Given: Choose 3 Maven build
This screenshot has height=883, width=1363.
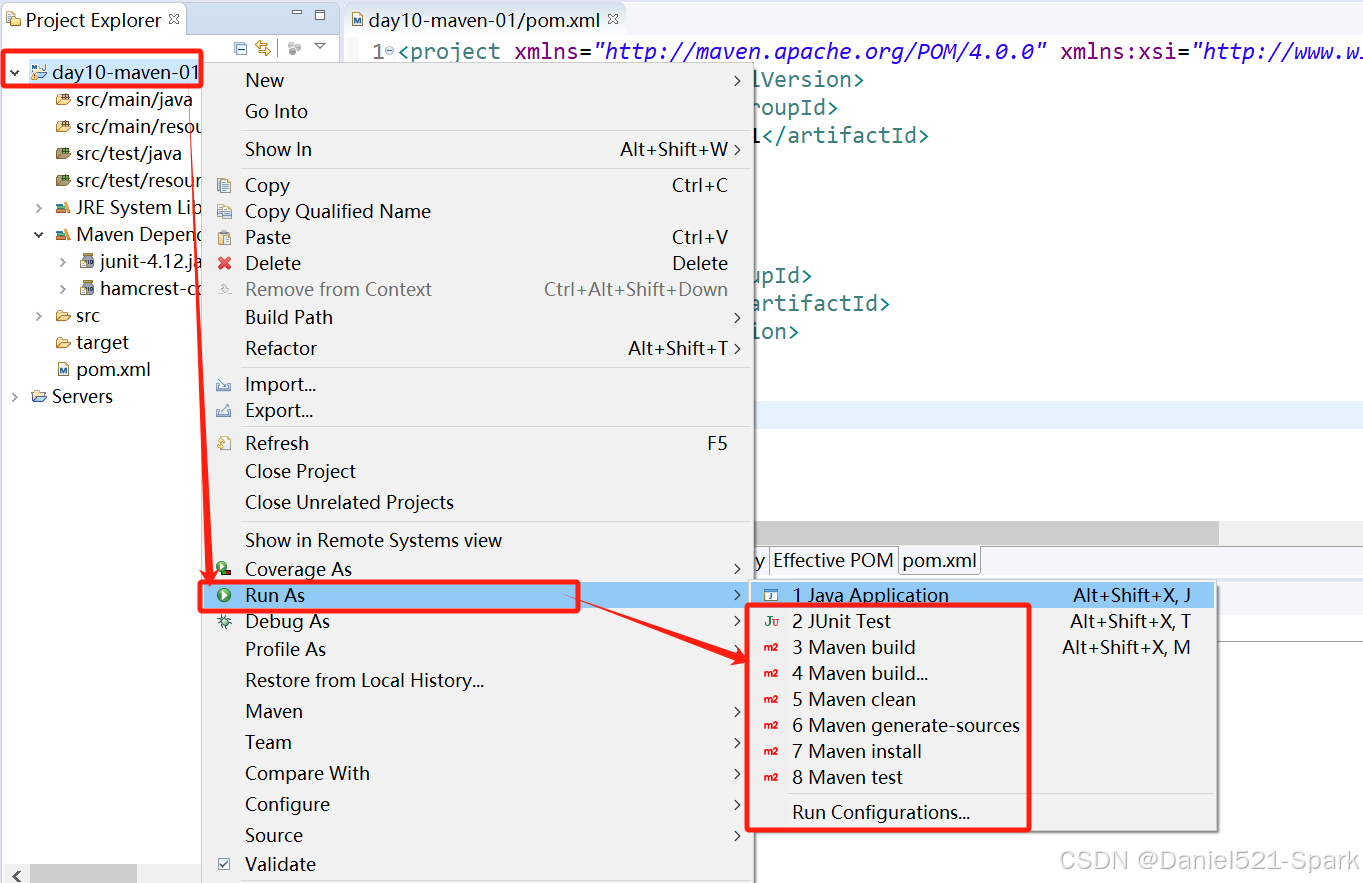Looking at the screenshot, I should pos(982,647).
